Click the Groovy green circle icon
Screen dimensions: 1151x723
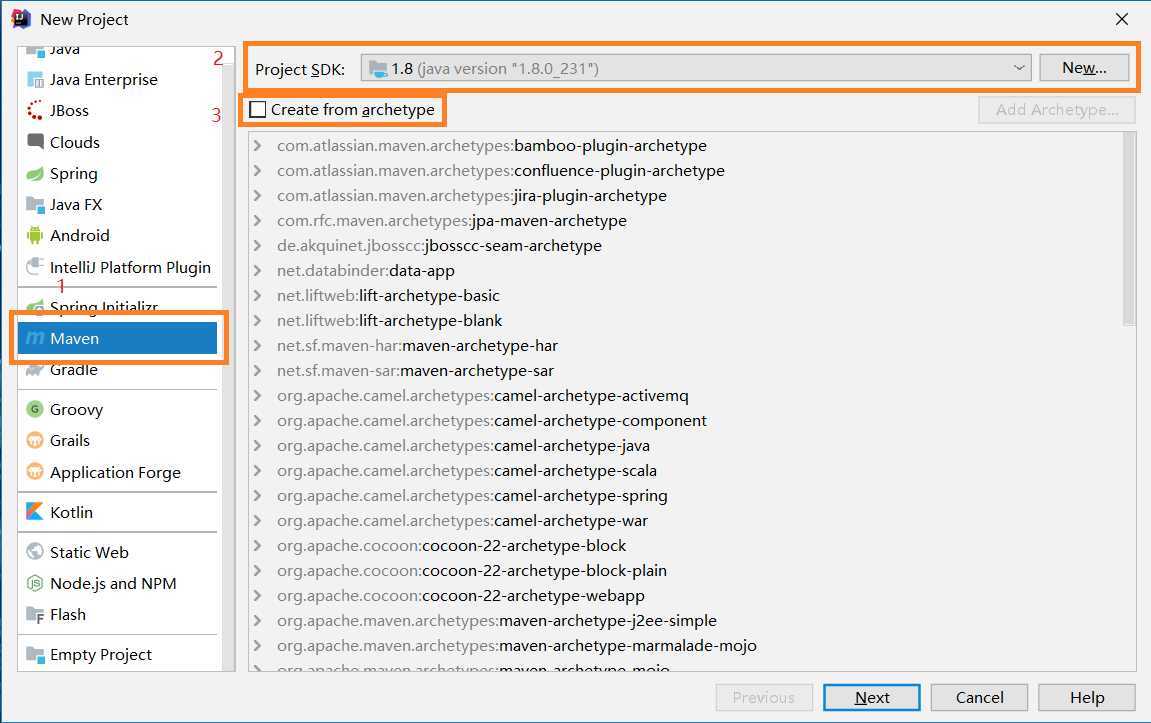(35, 410)
